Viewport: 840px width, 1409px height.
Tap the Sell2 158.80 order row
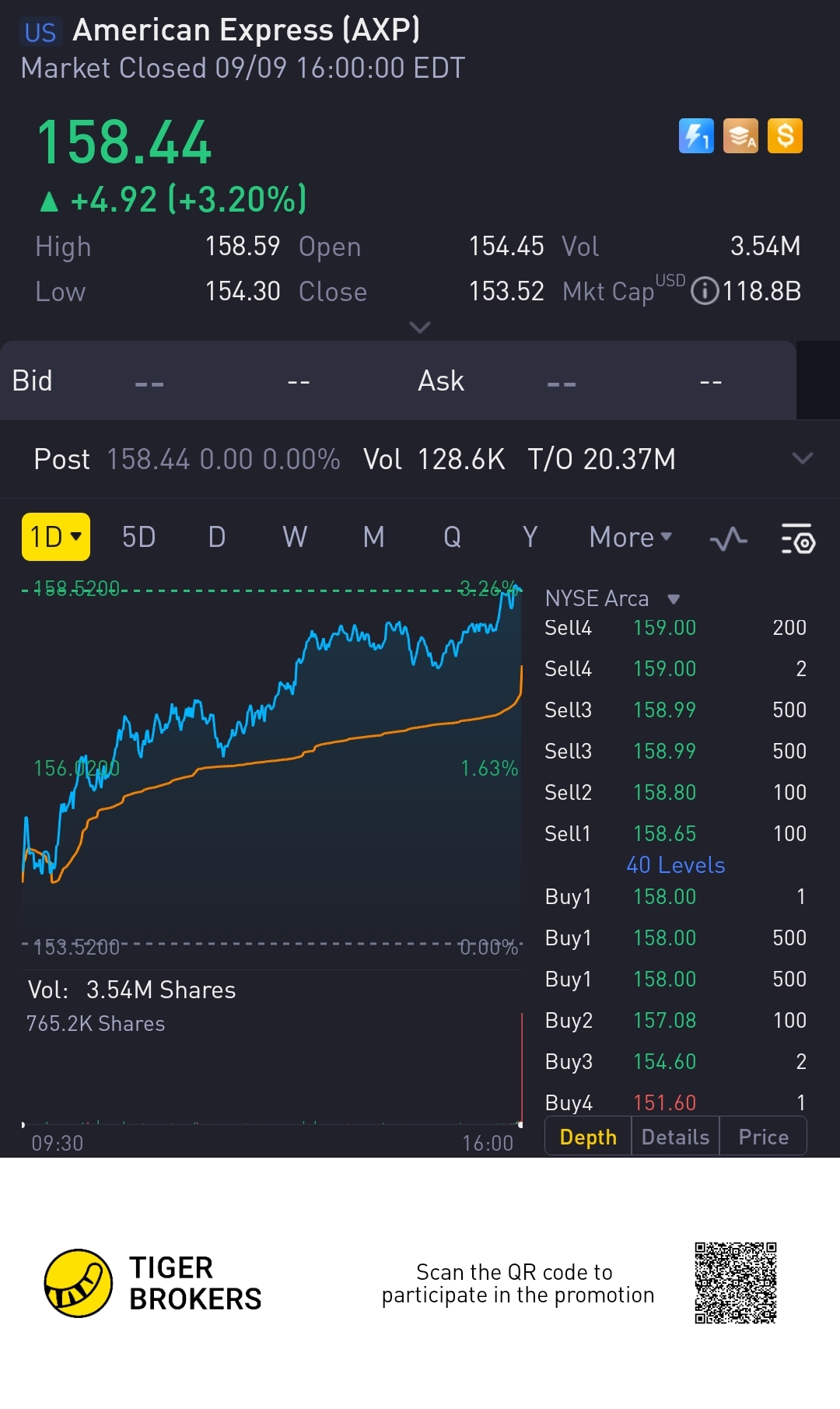point(675,792)
